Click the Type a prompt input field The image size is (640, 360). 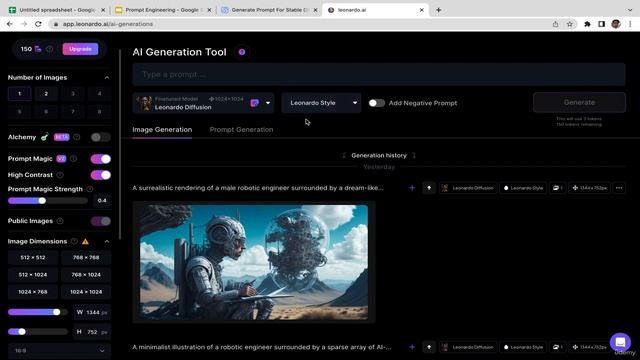coord(379,74)
